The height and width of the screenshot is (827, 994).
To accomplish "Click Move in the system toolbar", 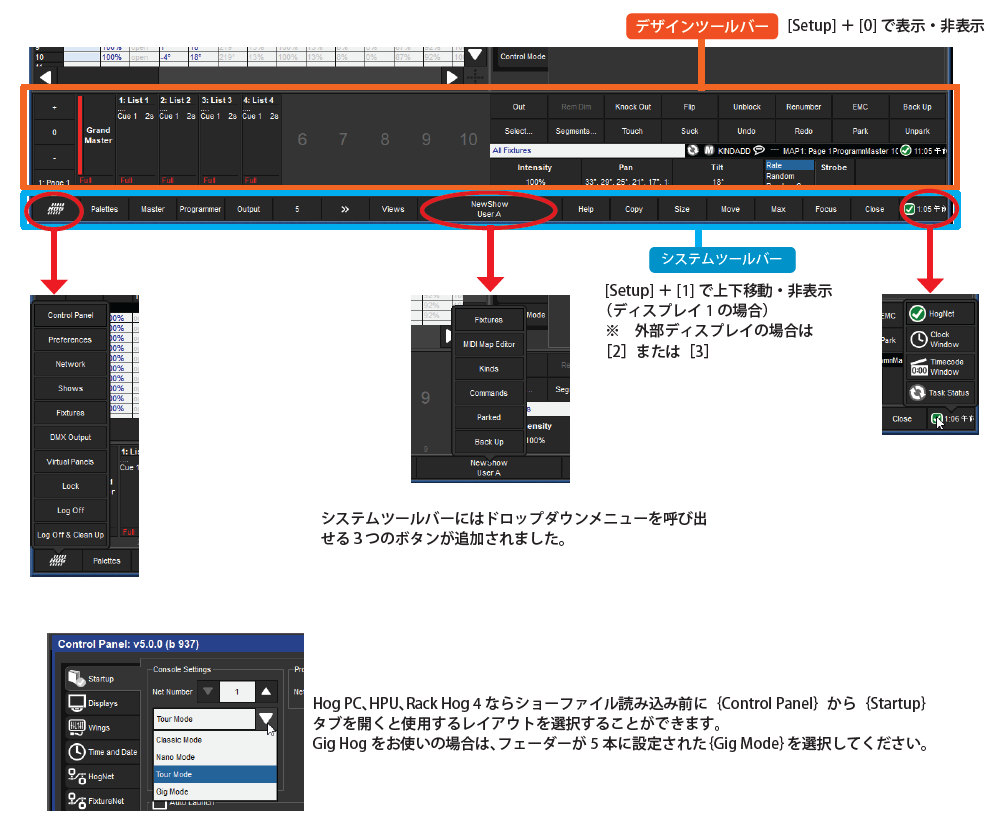I will coord(730,209).
